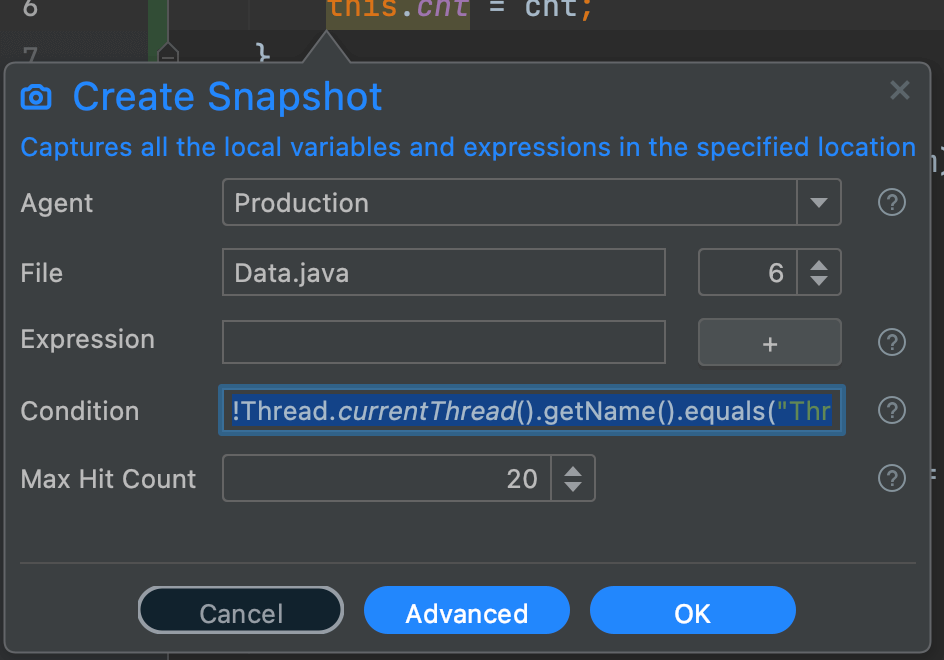This screenshot has width=944, height=660.
Task: Increase the file line number with up arrow
Action: pos(819,265)
